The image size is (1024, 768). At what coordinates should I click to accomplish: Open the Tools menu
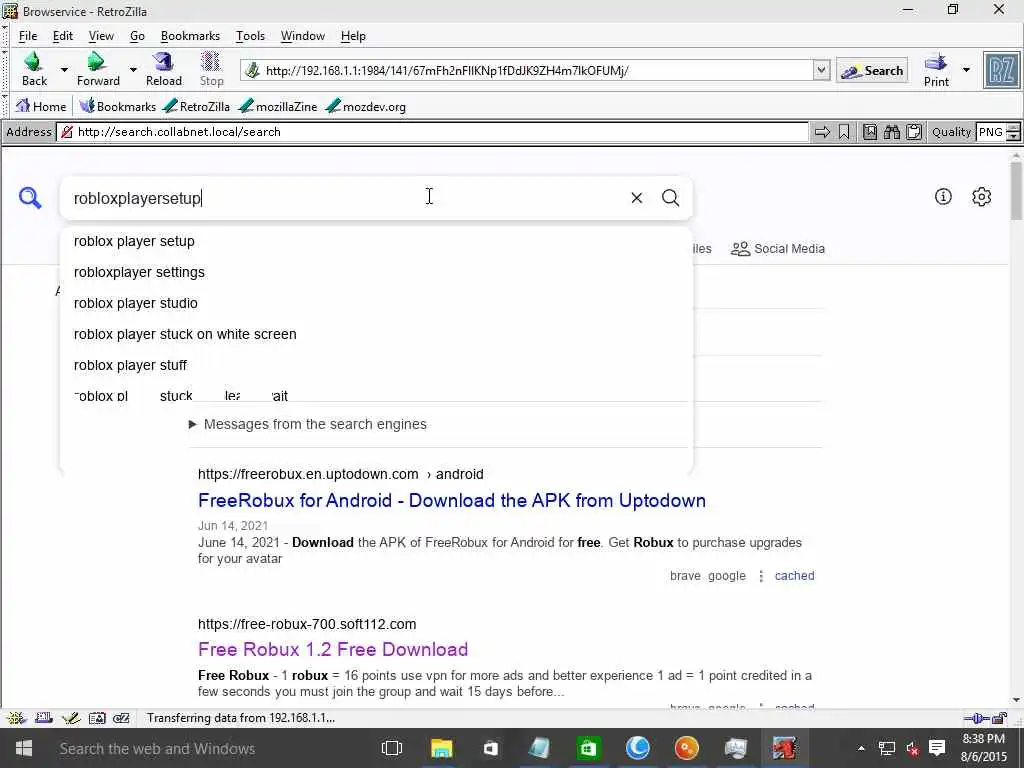[x=250, y=36]
